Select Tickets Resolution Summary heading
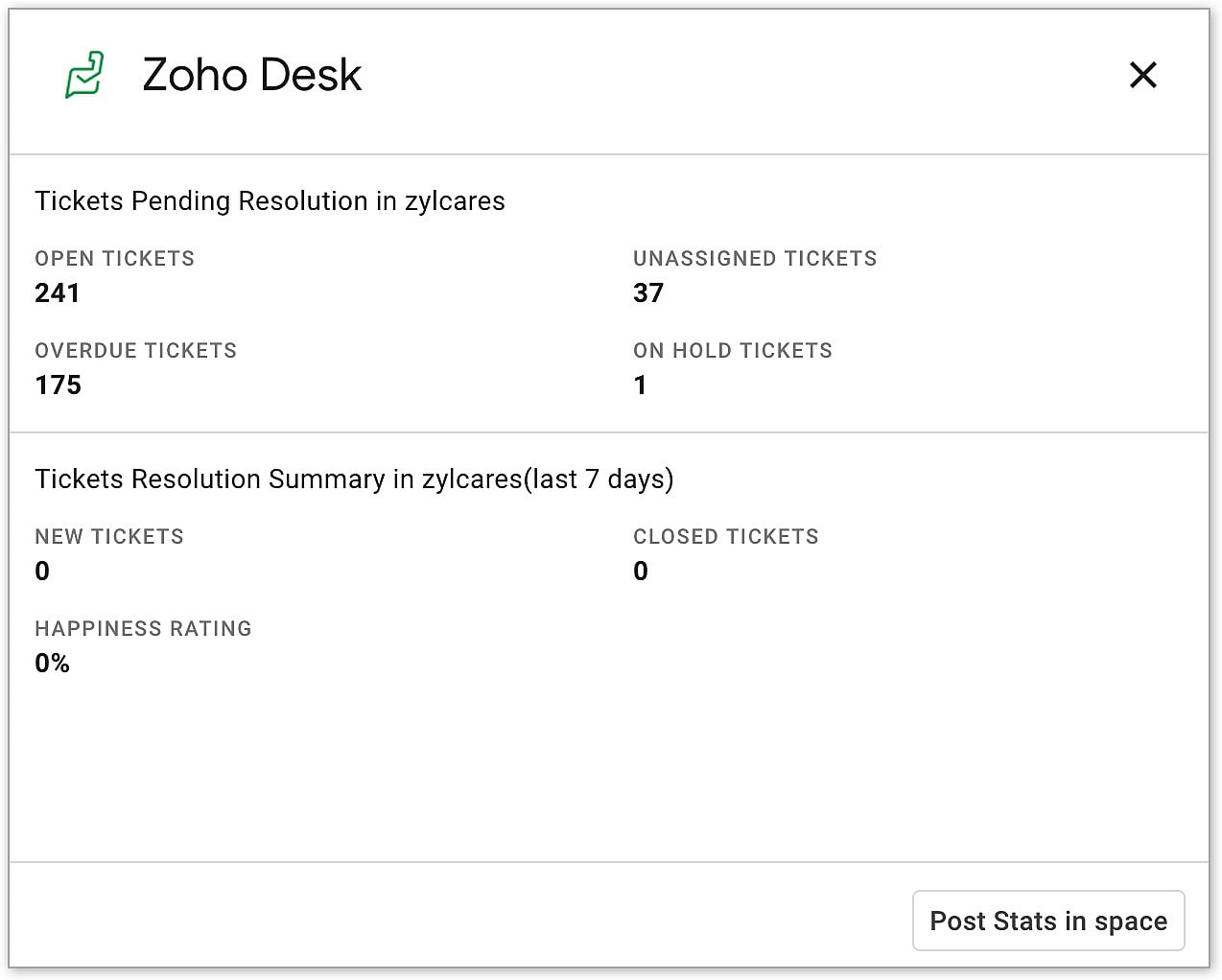 (354, 479)
